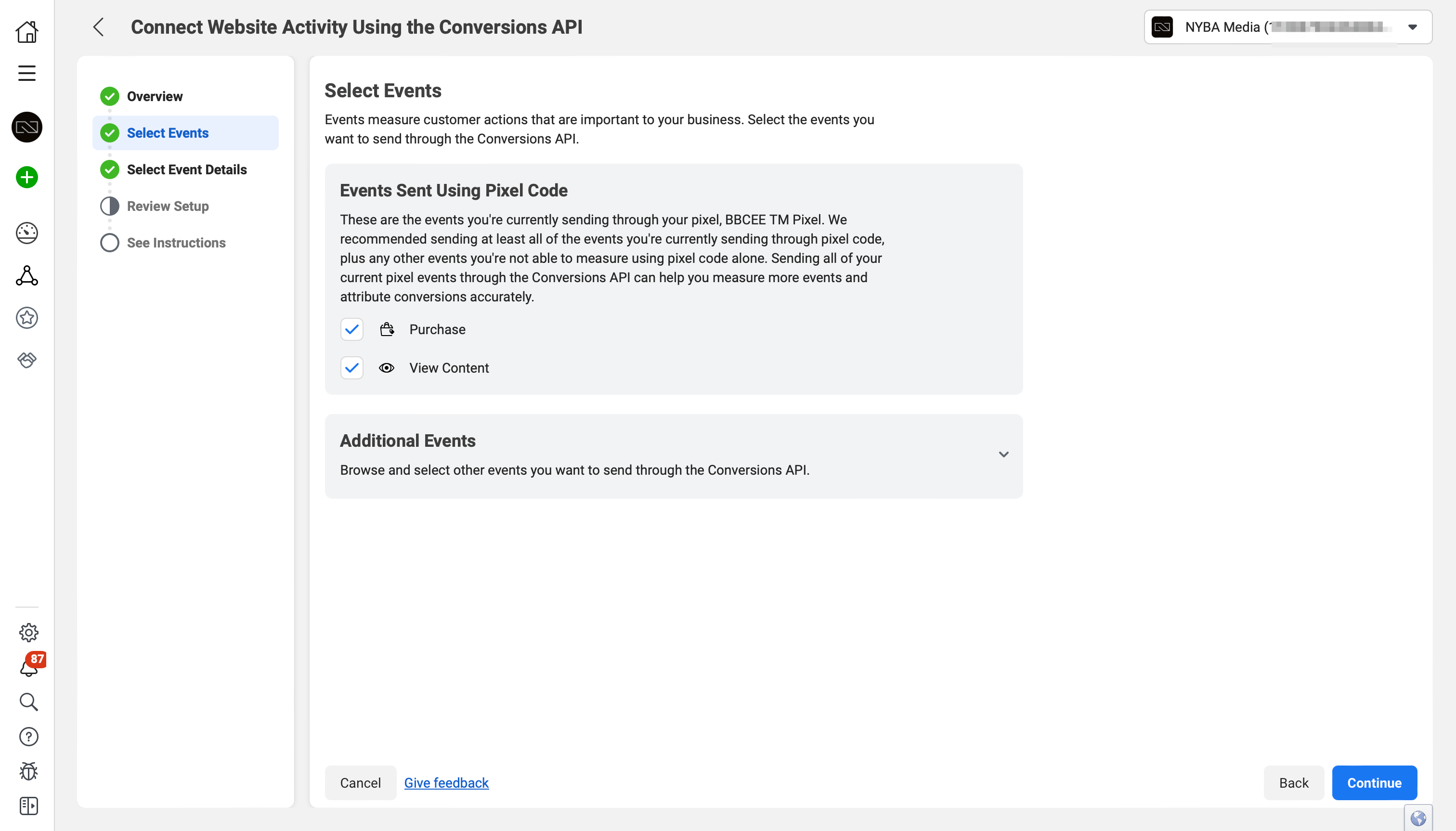1456x831 pixels.
Task: Open the Give feedback link
Action: click(446, 782)
